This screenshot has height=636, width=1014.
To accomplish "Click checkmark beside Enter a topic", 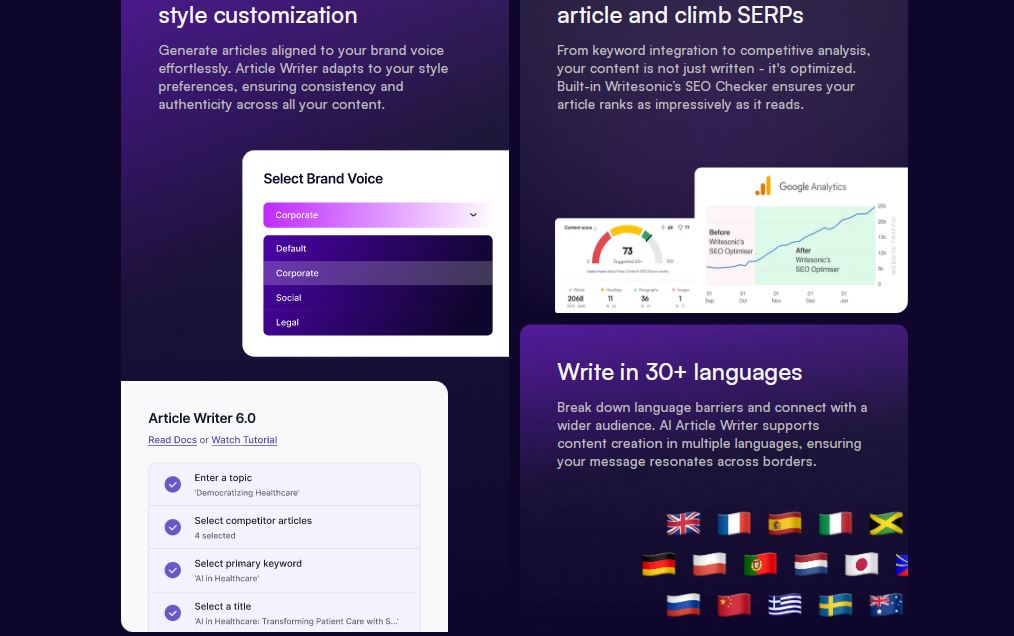I will 173,485.
